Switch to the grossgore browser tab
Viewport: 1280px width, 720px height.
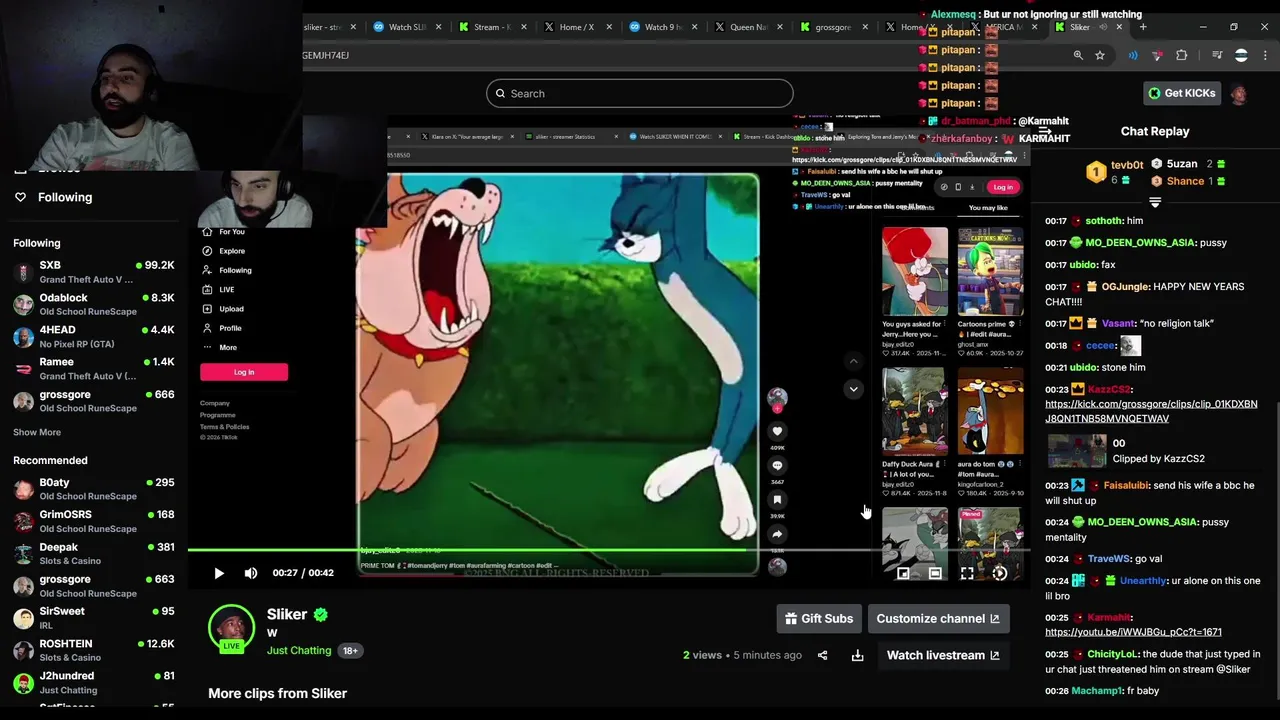833,27
